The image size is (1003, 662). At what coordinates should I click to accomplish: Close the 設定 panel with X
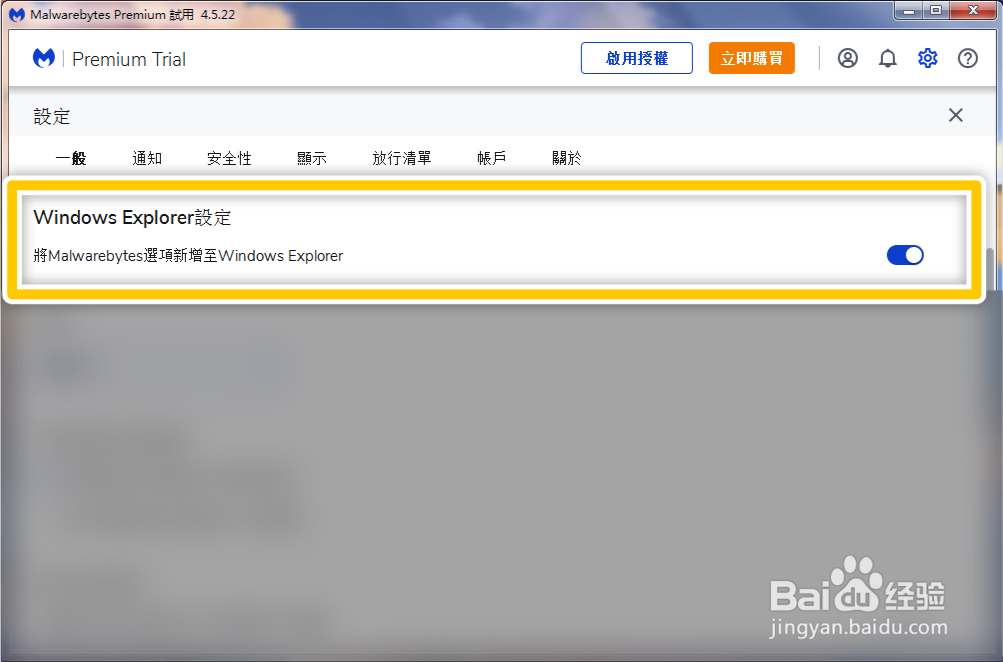pos(956,115)
